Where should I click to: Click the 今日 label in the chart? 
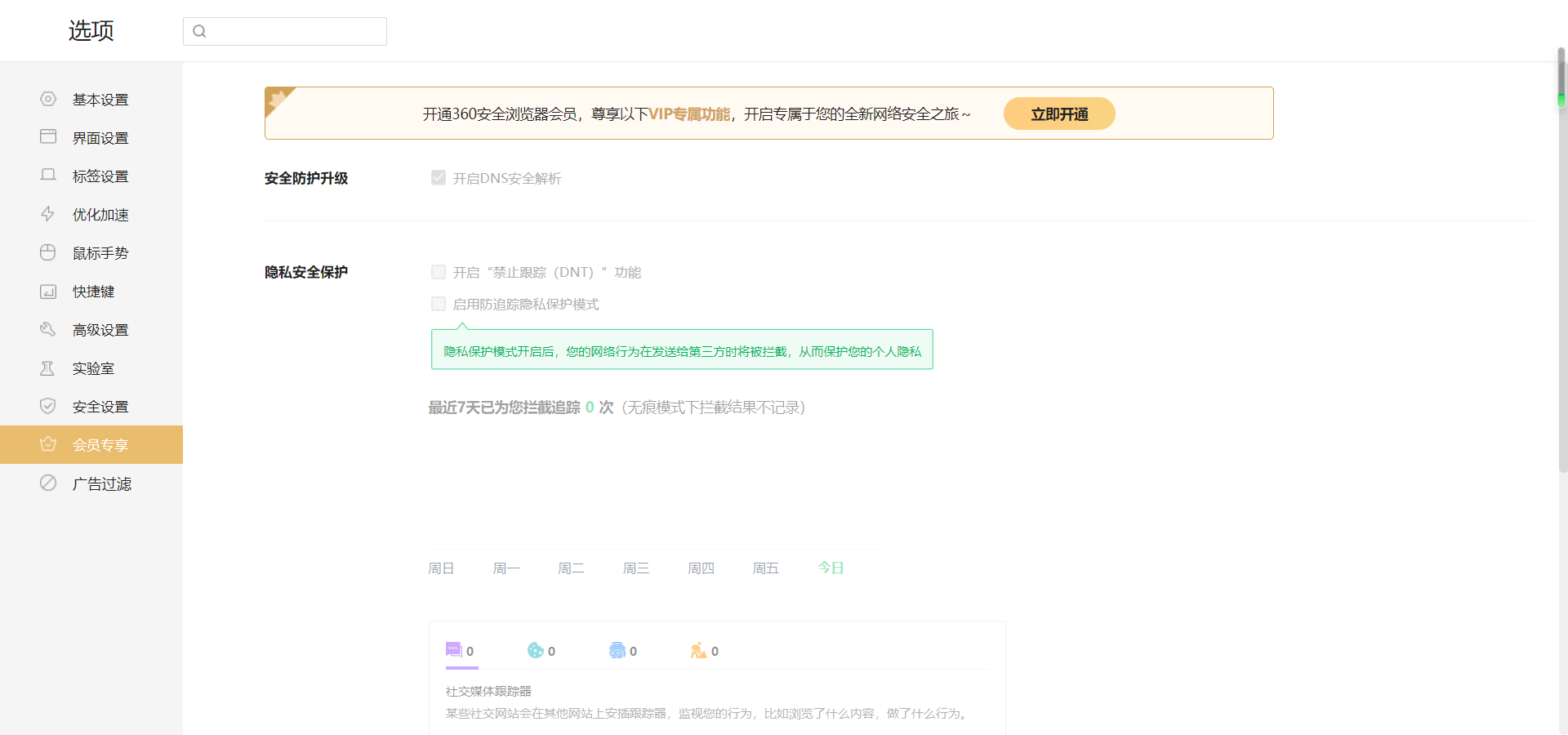point(831,568)
